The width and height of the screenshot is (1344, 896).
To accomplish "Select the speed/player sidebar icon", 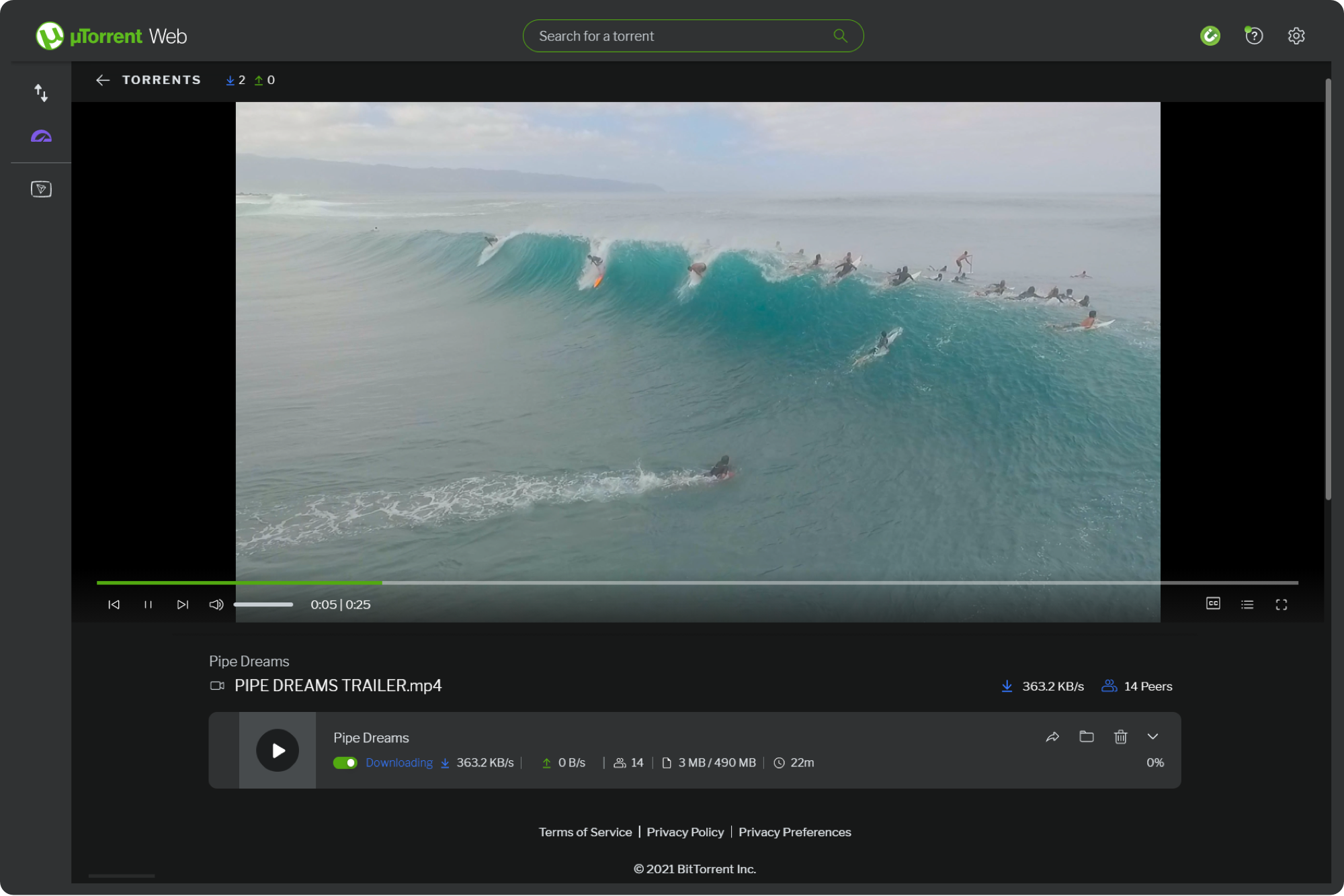I will coord(41,136).
